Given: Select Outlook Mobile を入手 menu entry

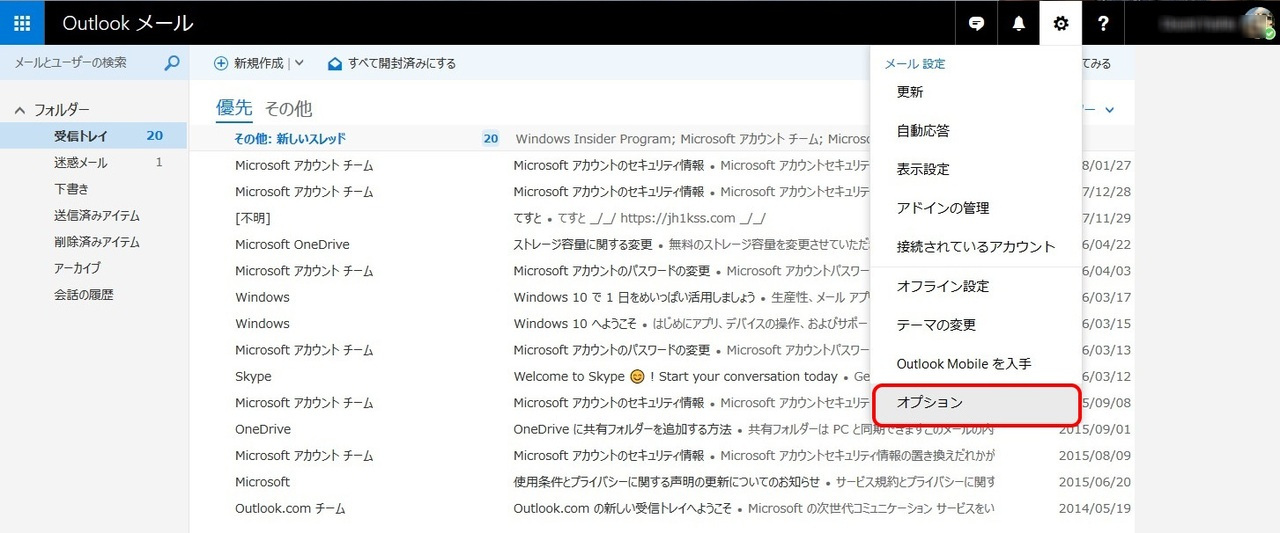Looking at the screenshot, I should pos(976,364).
